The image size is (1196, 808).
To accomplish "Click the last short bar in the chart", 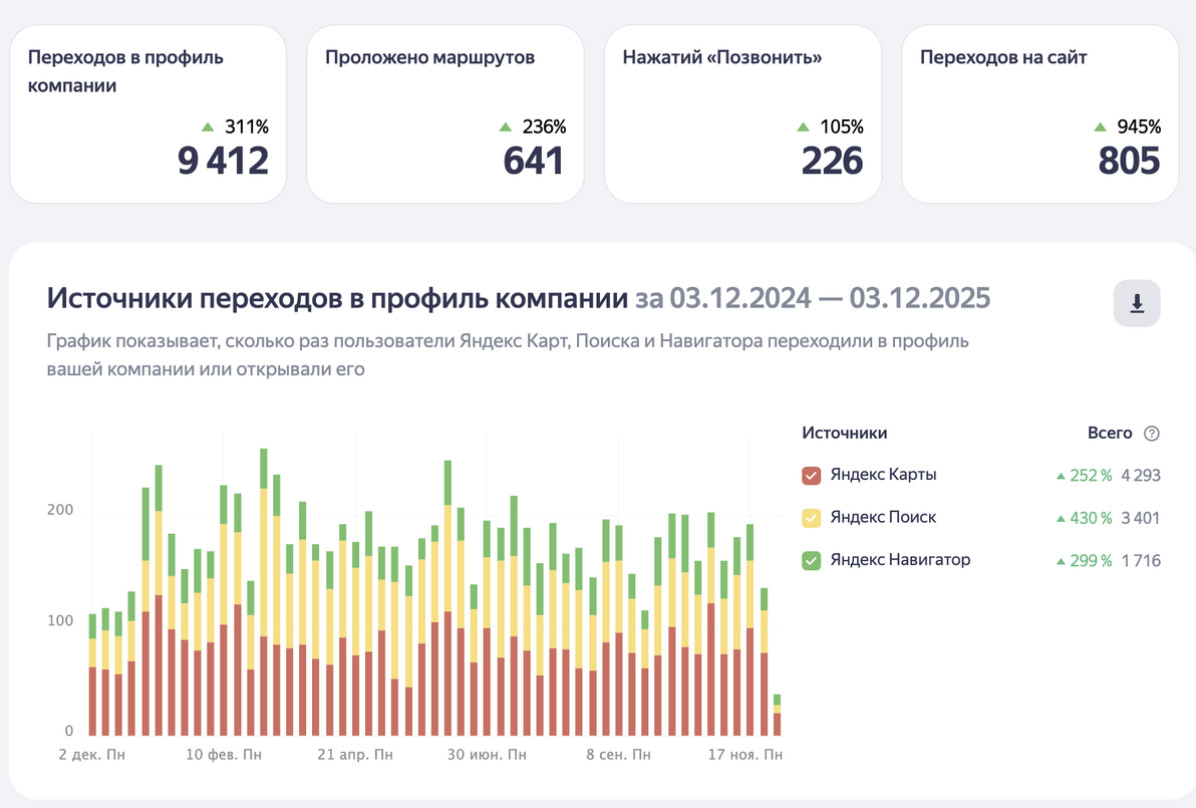I will click(777, 715).
